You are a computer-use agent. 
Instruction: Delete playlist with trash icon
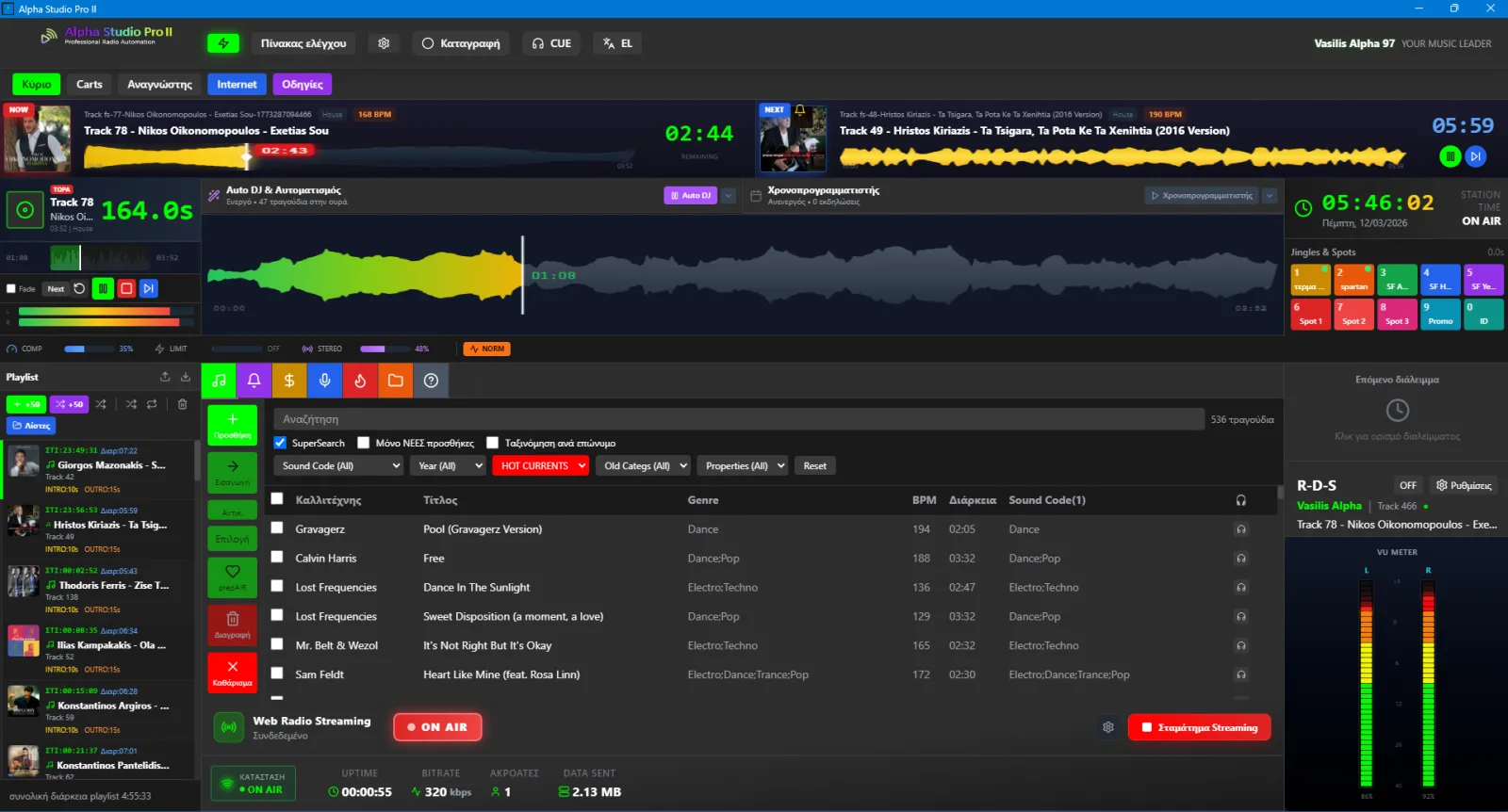coord(182,404)
